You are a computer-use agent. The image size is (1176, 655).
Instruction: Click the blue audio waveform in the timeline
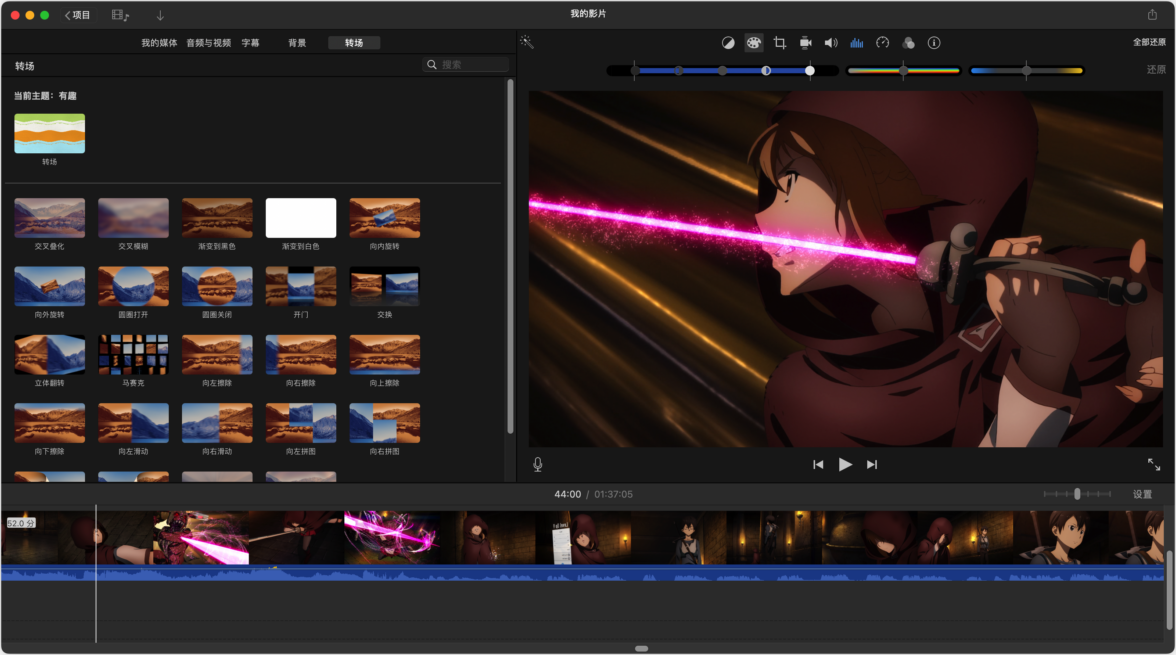coord(583,573)
